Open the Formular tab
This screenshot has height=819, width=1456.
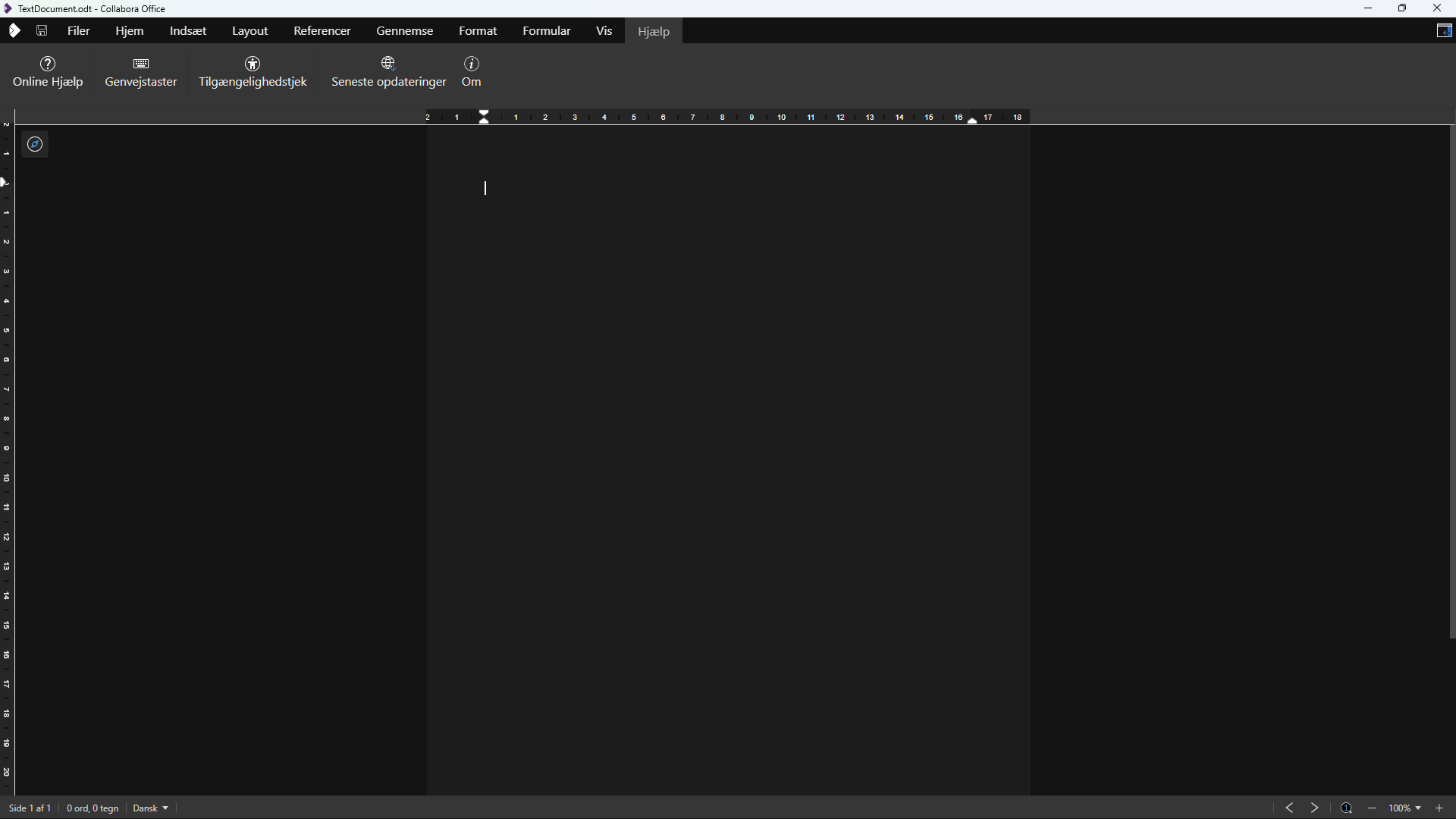click(547, 30)
